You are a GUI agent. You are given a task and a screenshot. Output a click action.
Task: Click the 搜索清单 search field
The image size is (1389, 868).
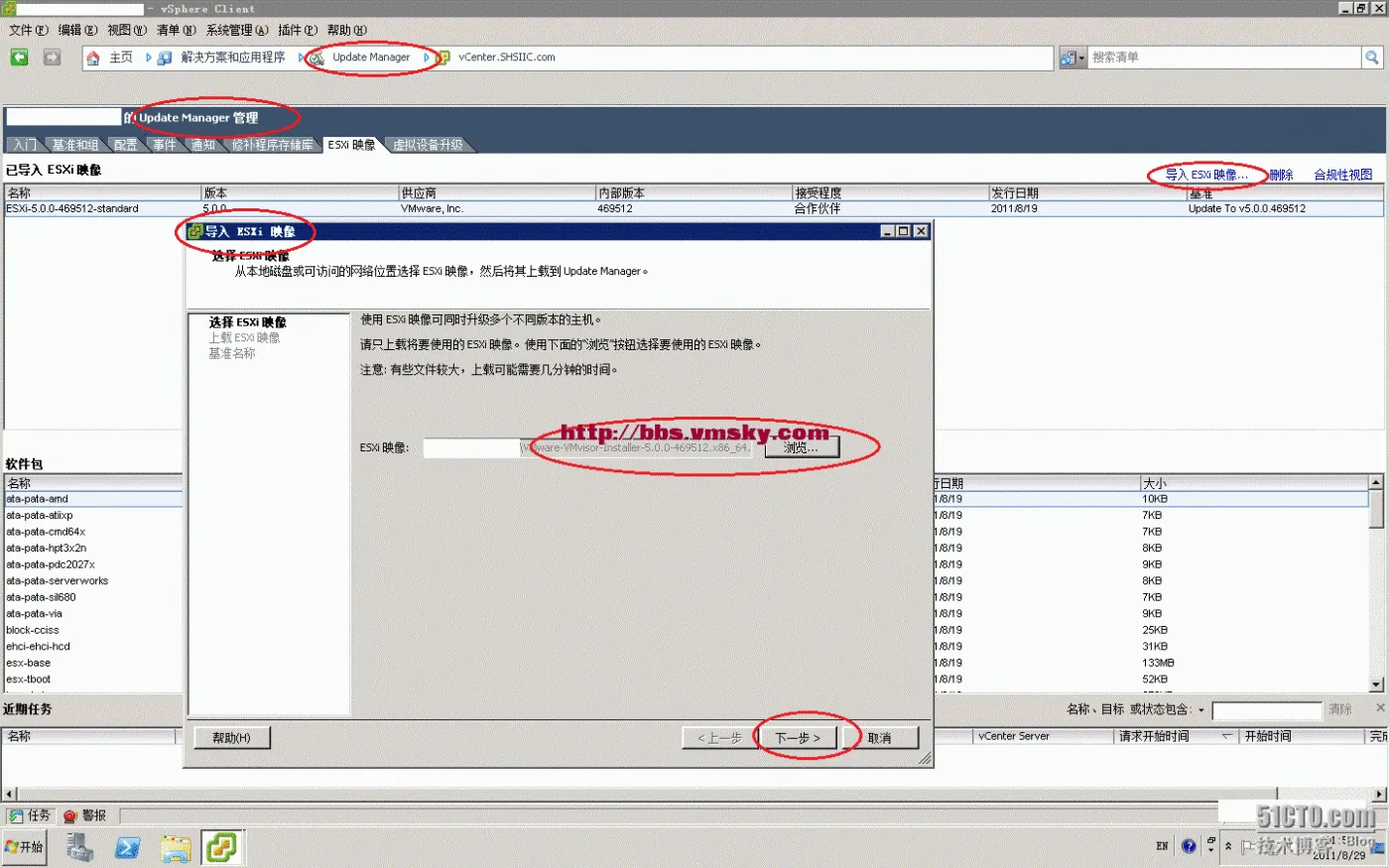tap(1225, 58)
